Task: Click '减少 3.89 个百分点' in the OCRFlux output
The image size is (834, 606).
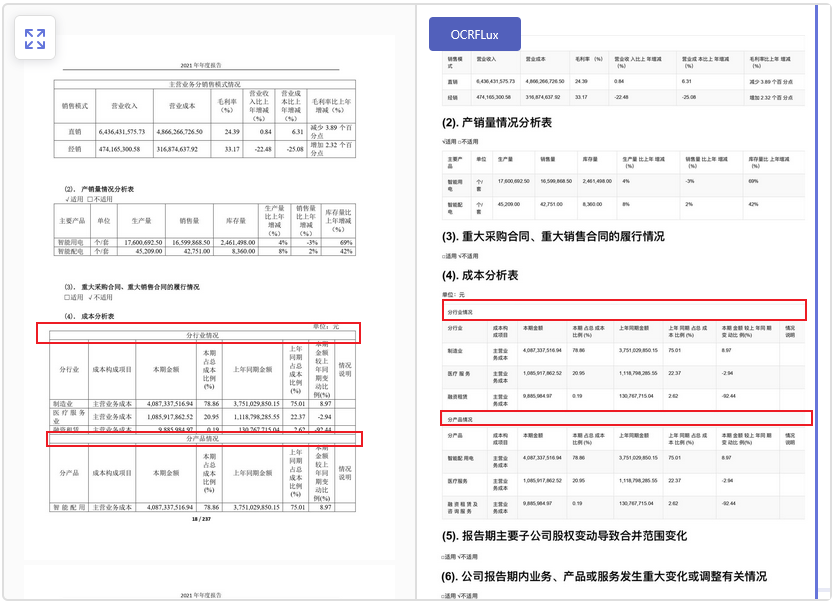Action: (x=771, y=82)
